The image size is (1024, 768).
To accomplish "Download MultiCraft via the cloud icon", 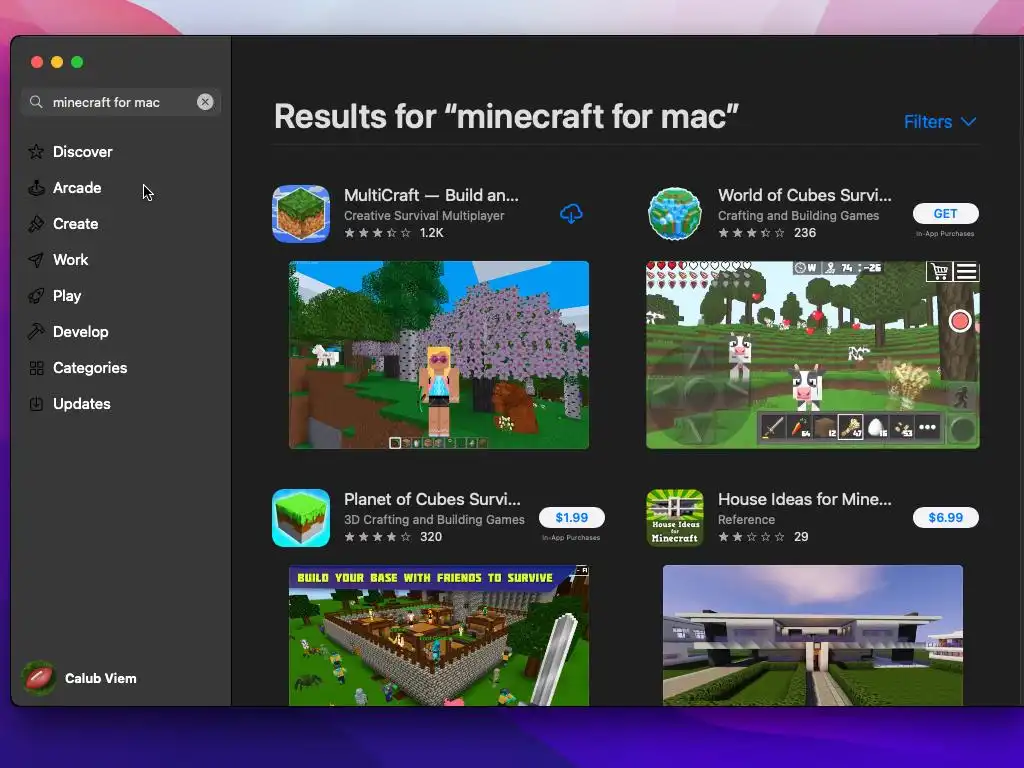I will point(571,214).
